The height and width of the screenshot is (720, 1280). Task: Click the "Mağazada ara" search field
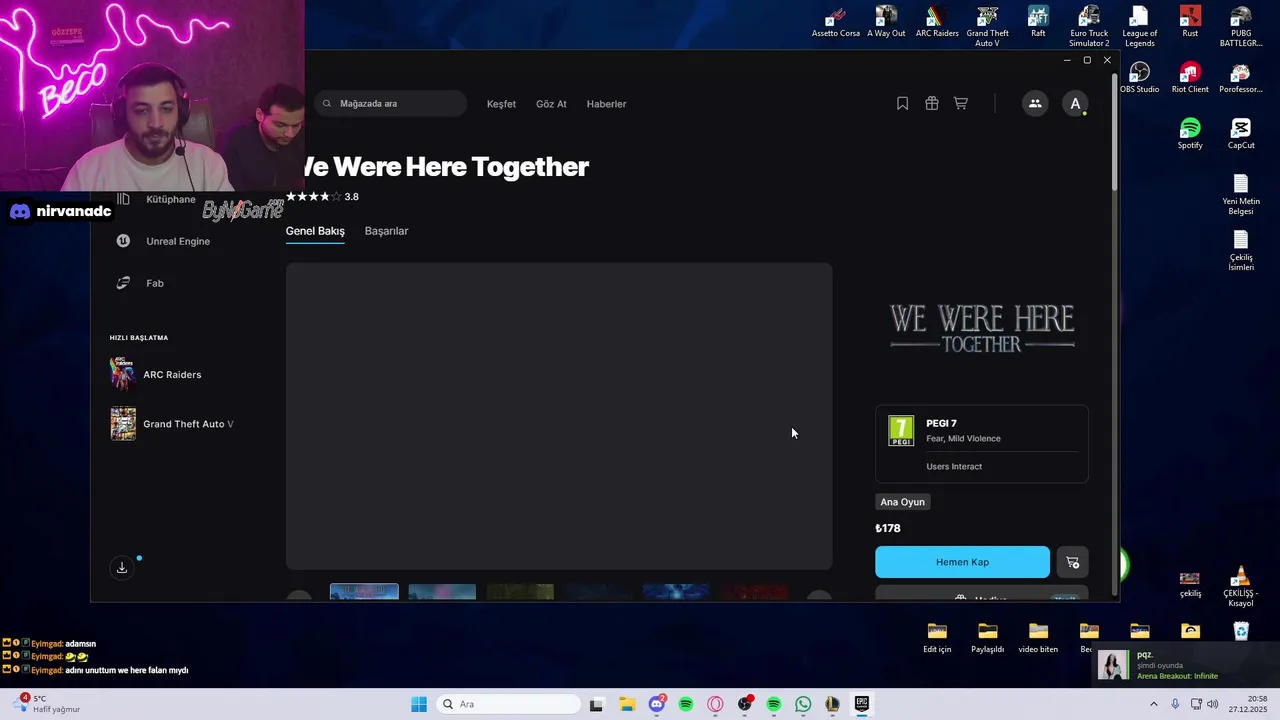point(391,103)
